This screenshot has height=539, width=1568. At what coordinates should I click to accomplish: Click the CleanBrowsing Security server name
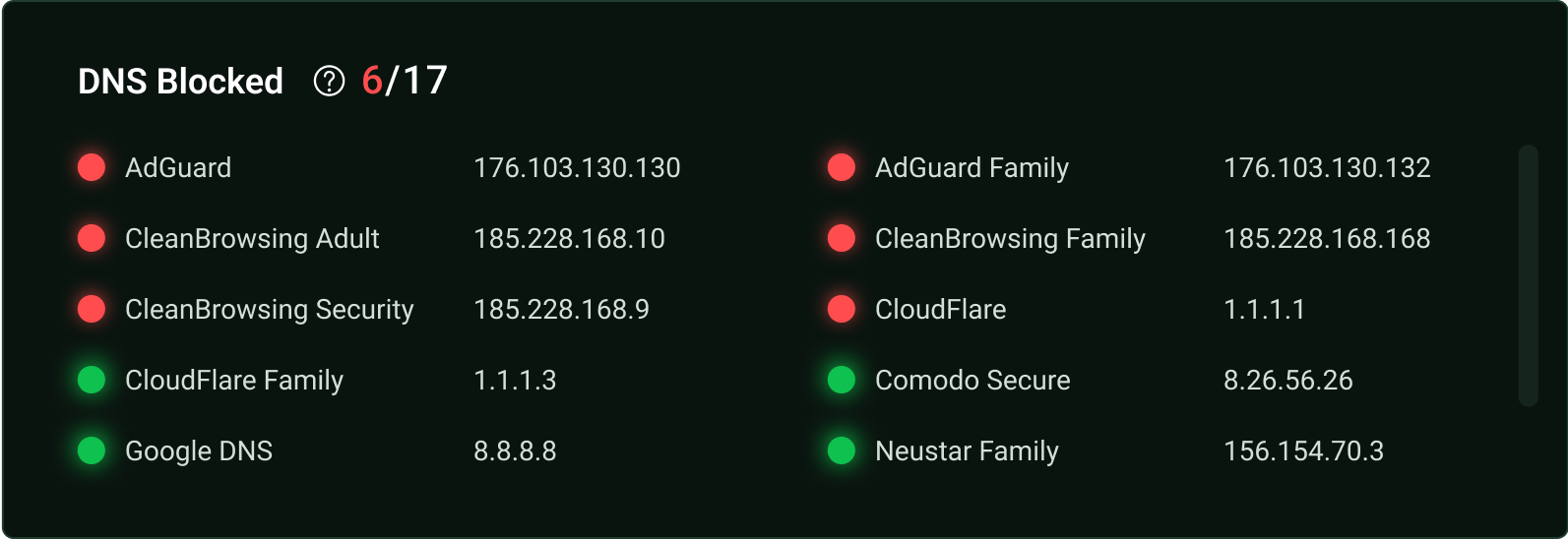(269, 310)
